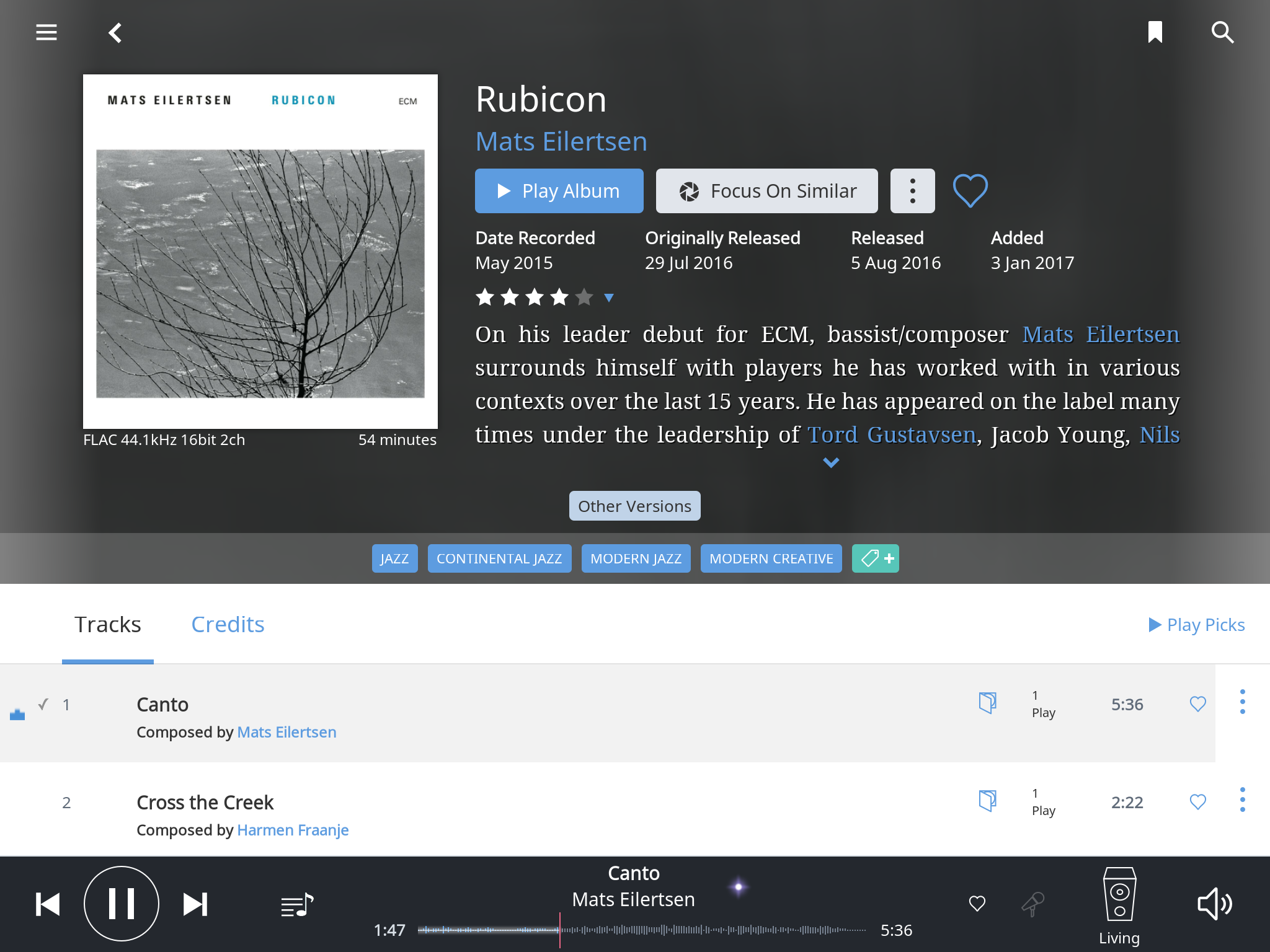Screen dimensions: 1270x952
Task: Open lyrics with the microphone icon
Action: tap(1032, 904)
